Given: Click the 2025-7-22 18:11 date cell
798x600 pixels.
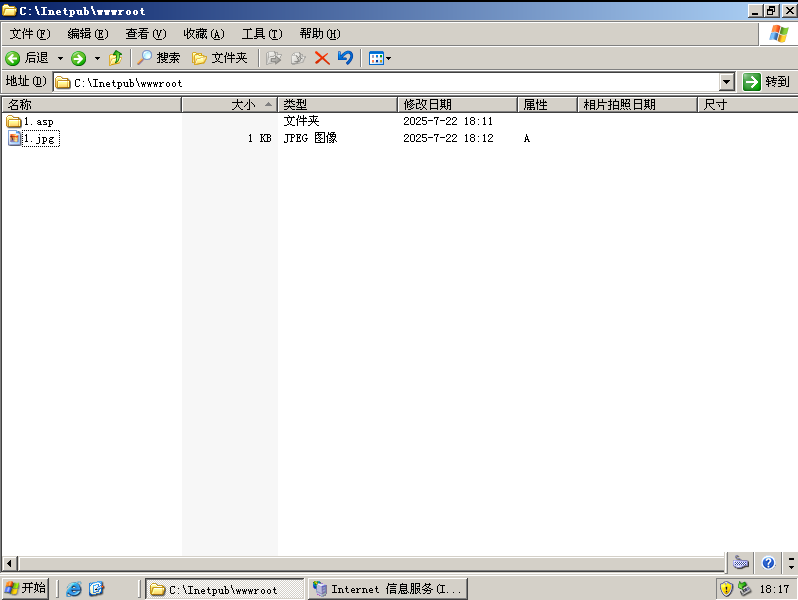Looking at the screenshot, I should click(448, 121).
